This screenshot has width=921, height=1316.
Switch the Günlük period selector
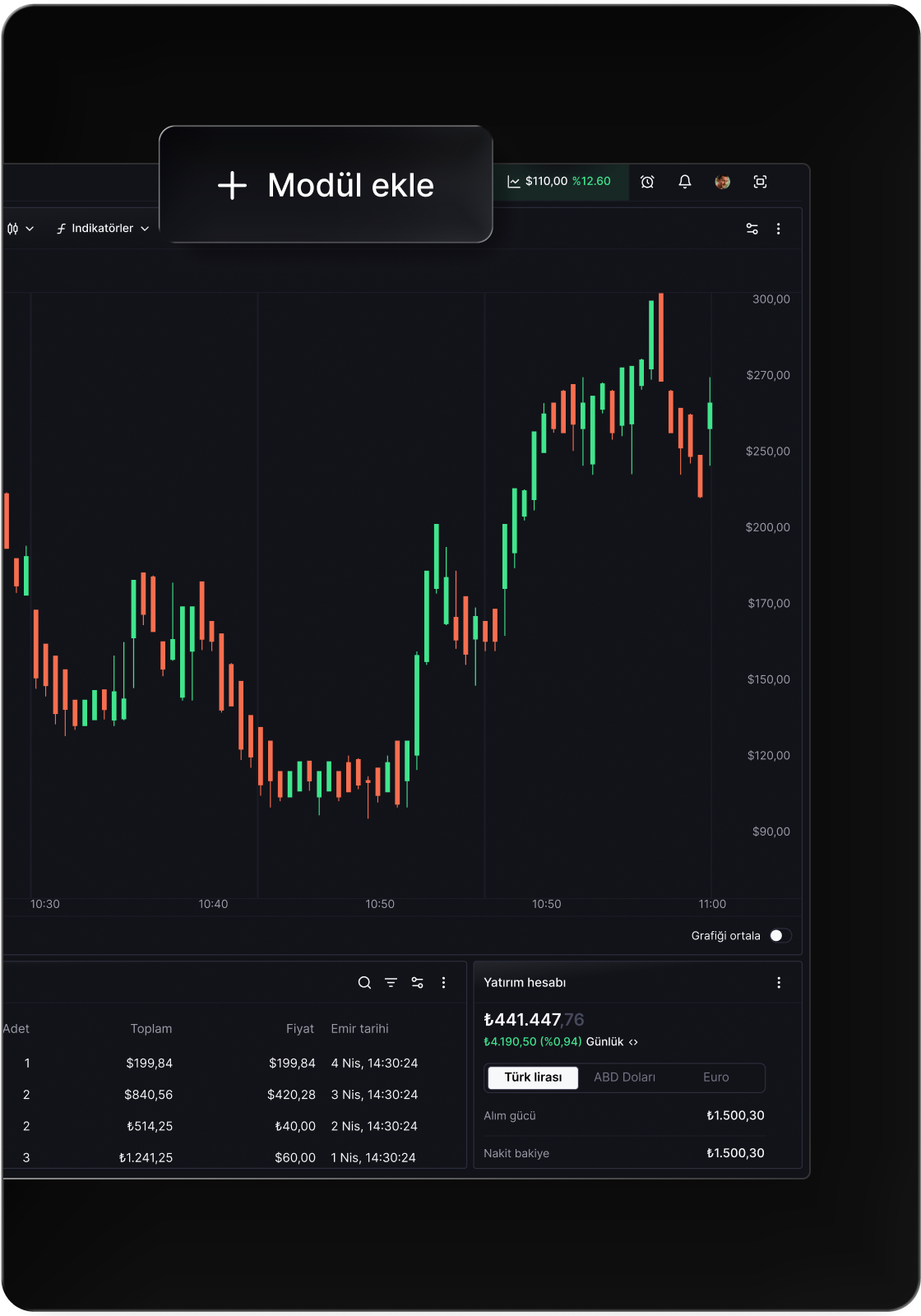pyautogui.click(x=611, y=1042)
